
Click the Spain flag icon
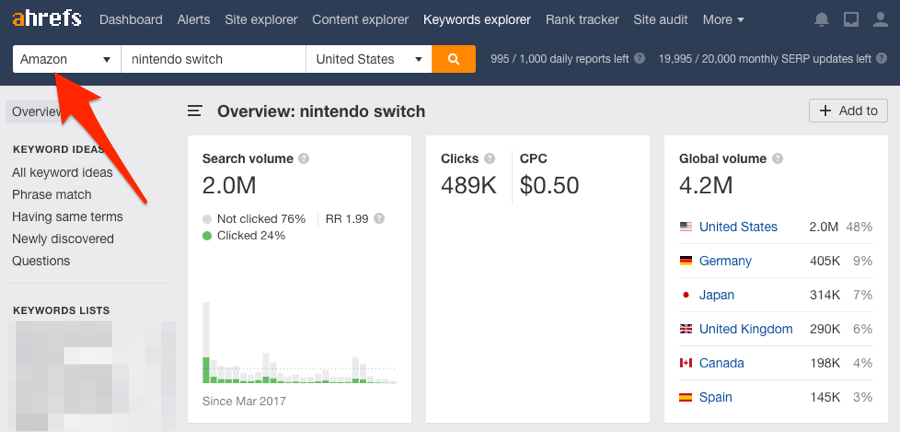pos(685,397)
